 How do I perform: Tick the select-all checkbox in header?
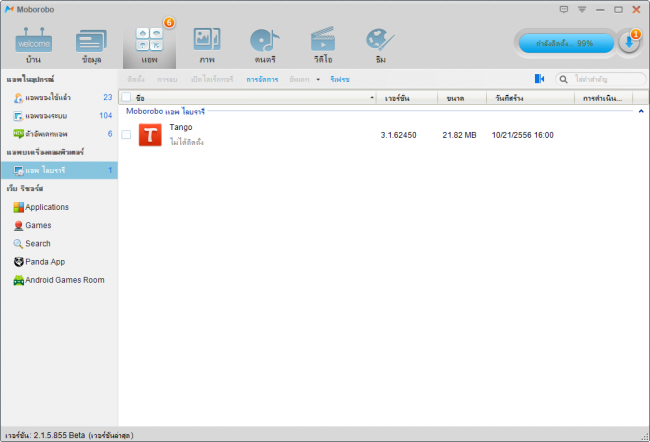tap(126, 97)
